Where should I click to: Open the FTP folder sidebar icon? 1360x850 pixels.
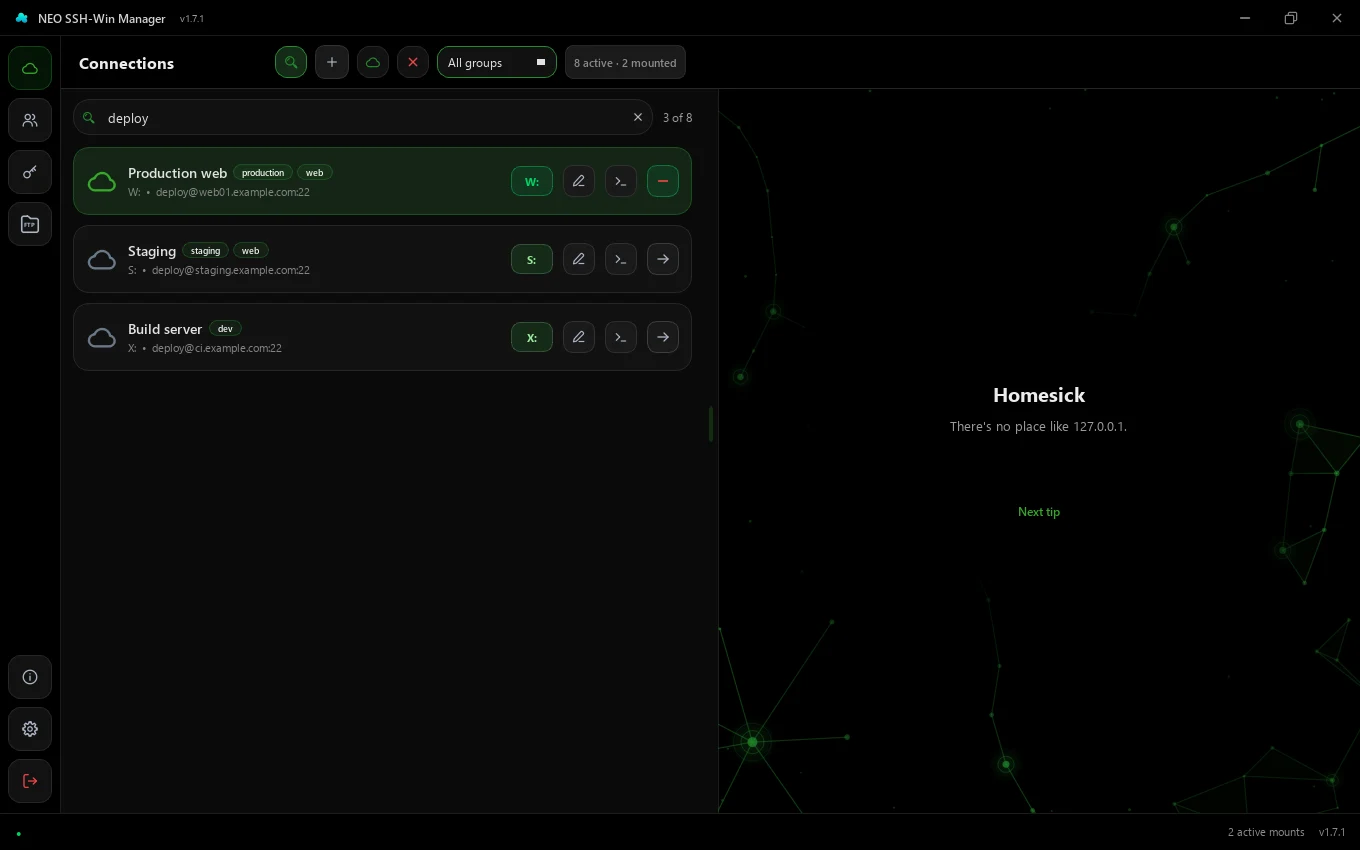point(30,224)
